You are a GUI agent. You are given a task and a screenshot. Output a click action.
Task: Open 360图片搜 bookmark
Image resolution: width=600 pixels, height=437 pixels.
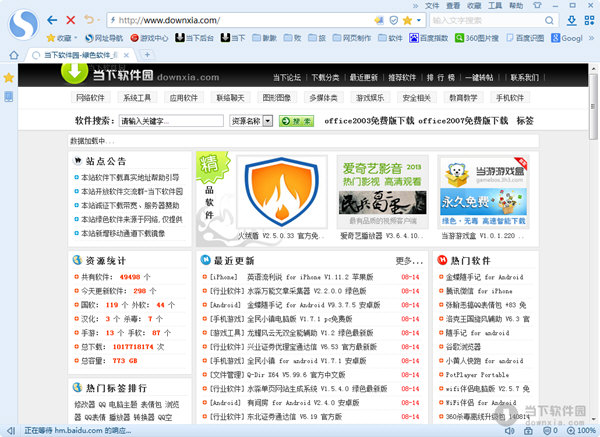point(477,38)
